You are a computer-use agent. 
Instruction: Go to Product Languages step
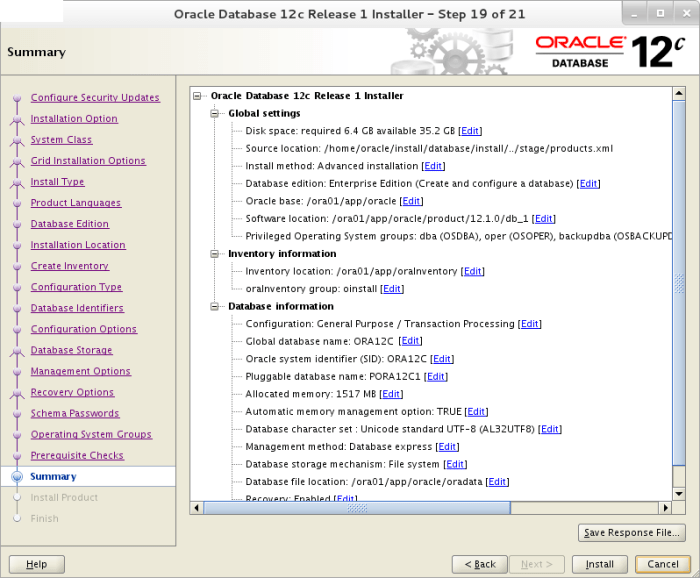[x=75, y=203]
